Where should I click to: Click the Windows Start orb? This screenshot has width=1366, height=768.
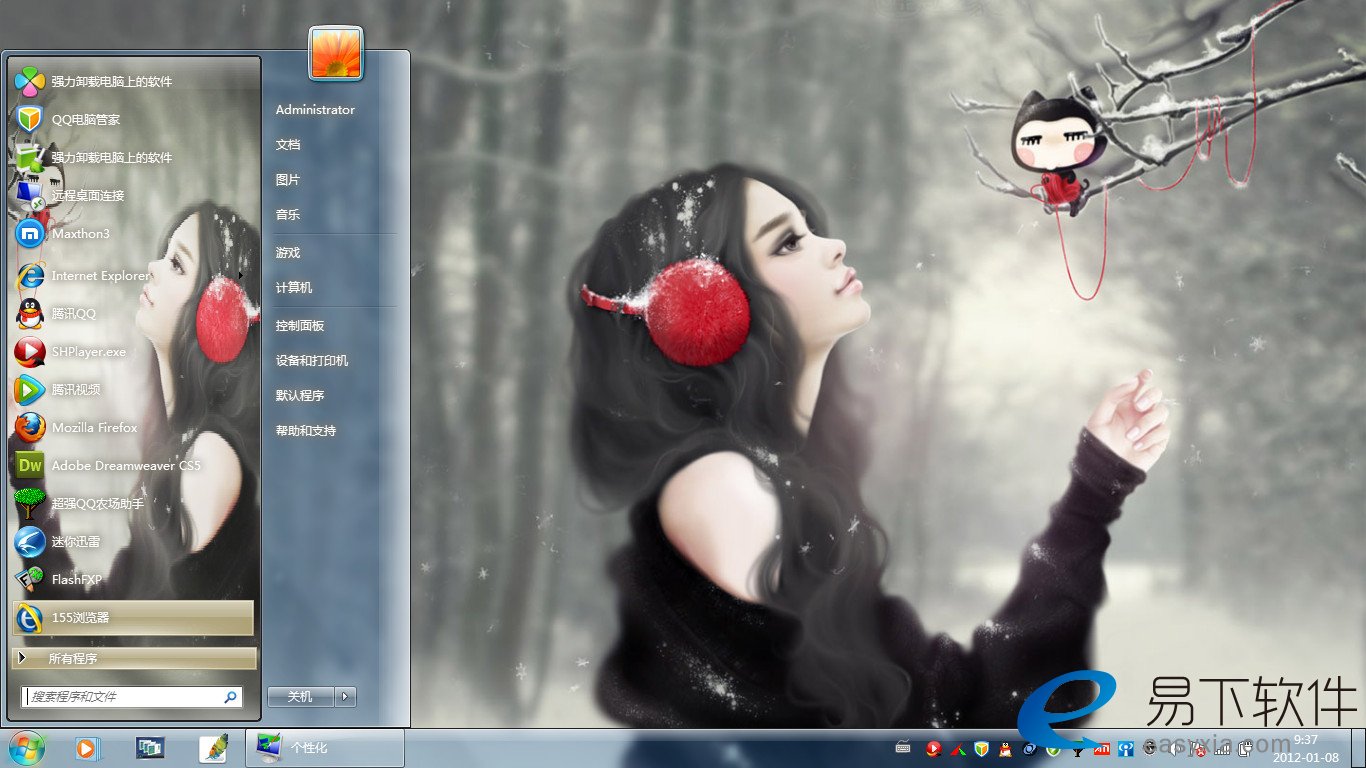coord(26,747)
